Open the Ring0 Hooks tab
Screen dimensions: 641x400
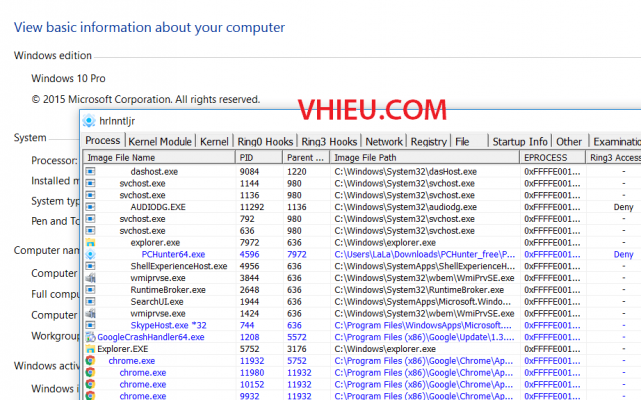click(264, 142)
